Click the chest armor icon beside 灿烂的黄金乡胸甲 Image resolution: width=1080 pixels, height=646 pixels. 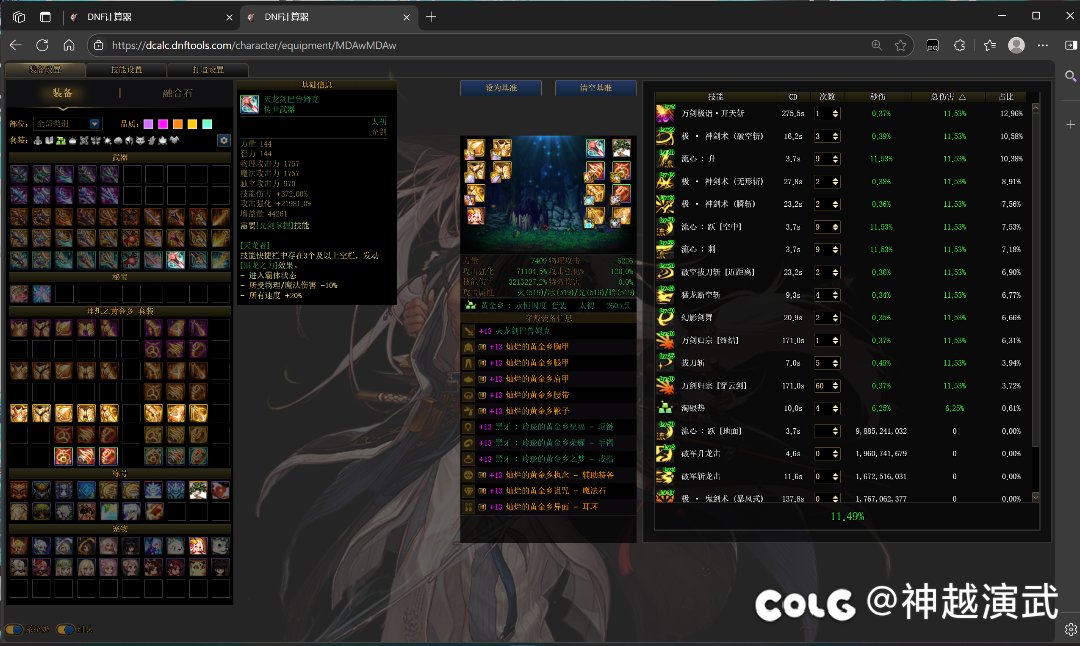(469, 347)
